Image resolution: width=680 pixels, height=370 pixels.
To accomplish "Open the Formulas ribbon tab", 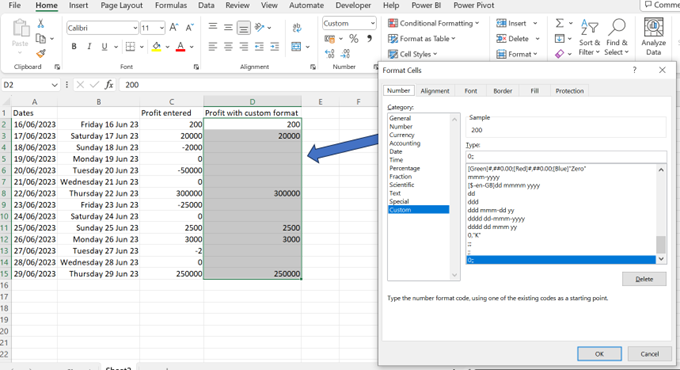I will pos(171,5).
